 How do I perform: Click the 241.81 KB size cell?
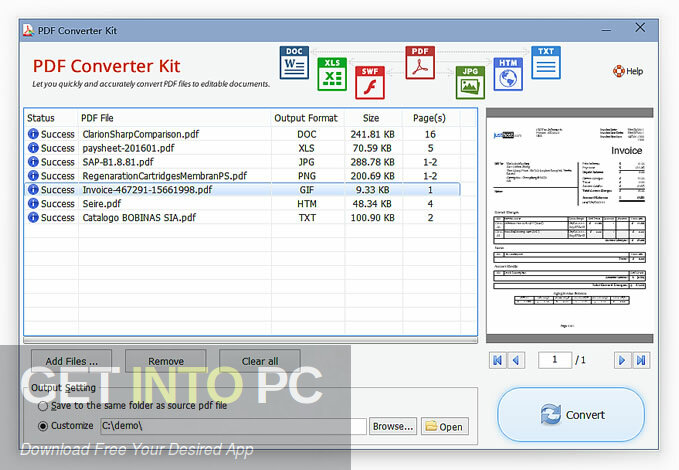coord(372,134)
